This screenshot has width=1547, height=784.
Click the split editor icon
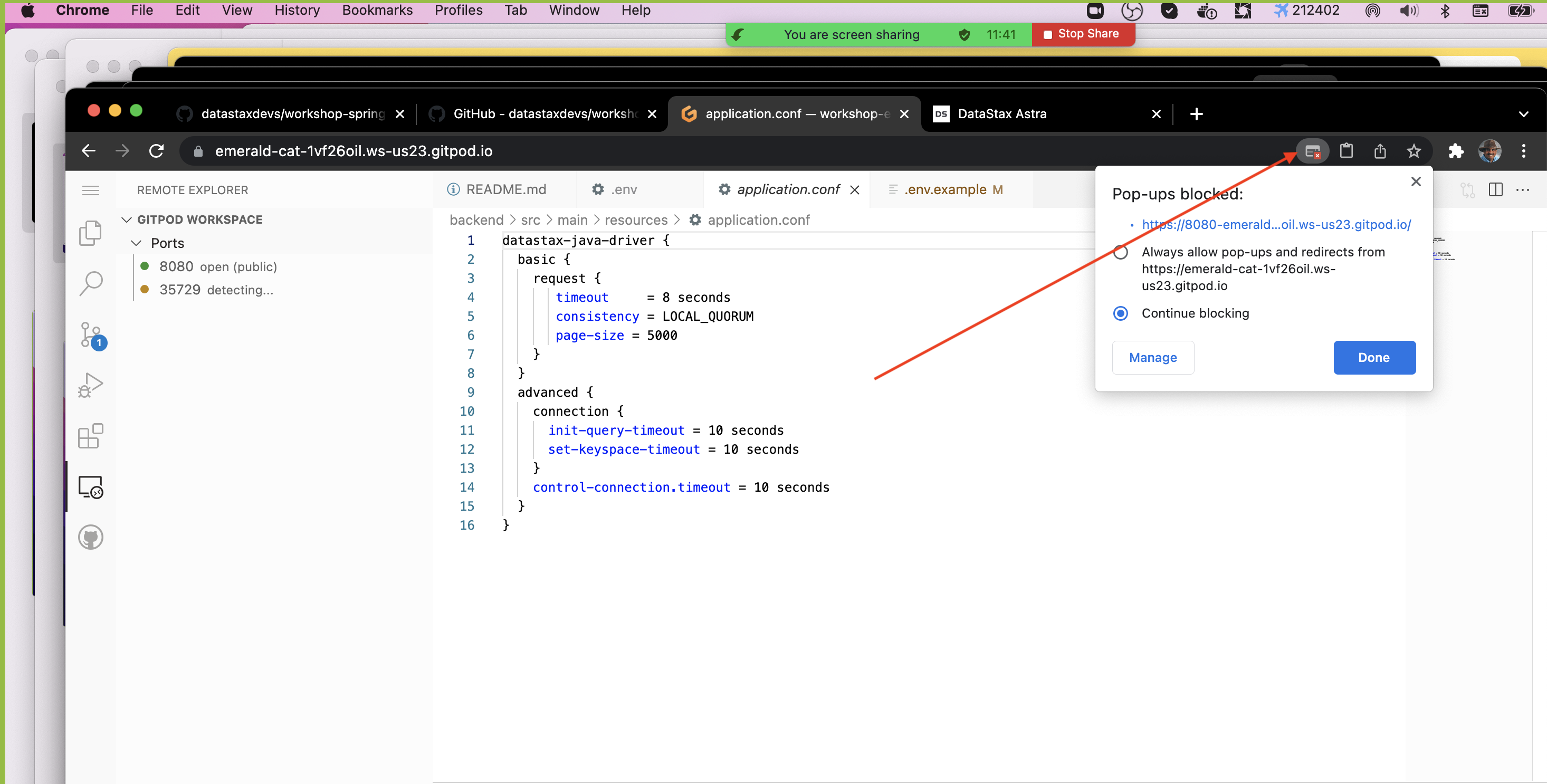click(x=1495, y=190)
